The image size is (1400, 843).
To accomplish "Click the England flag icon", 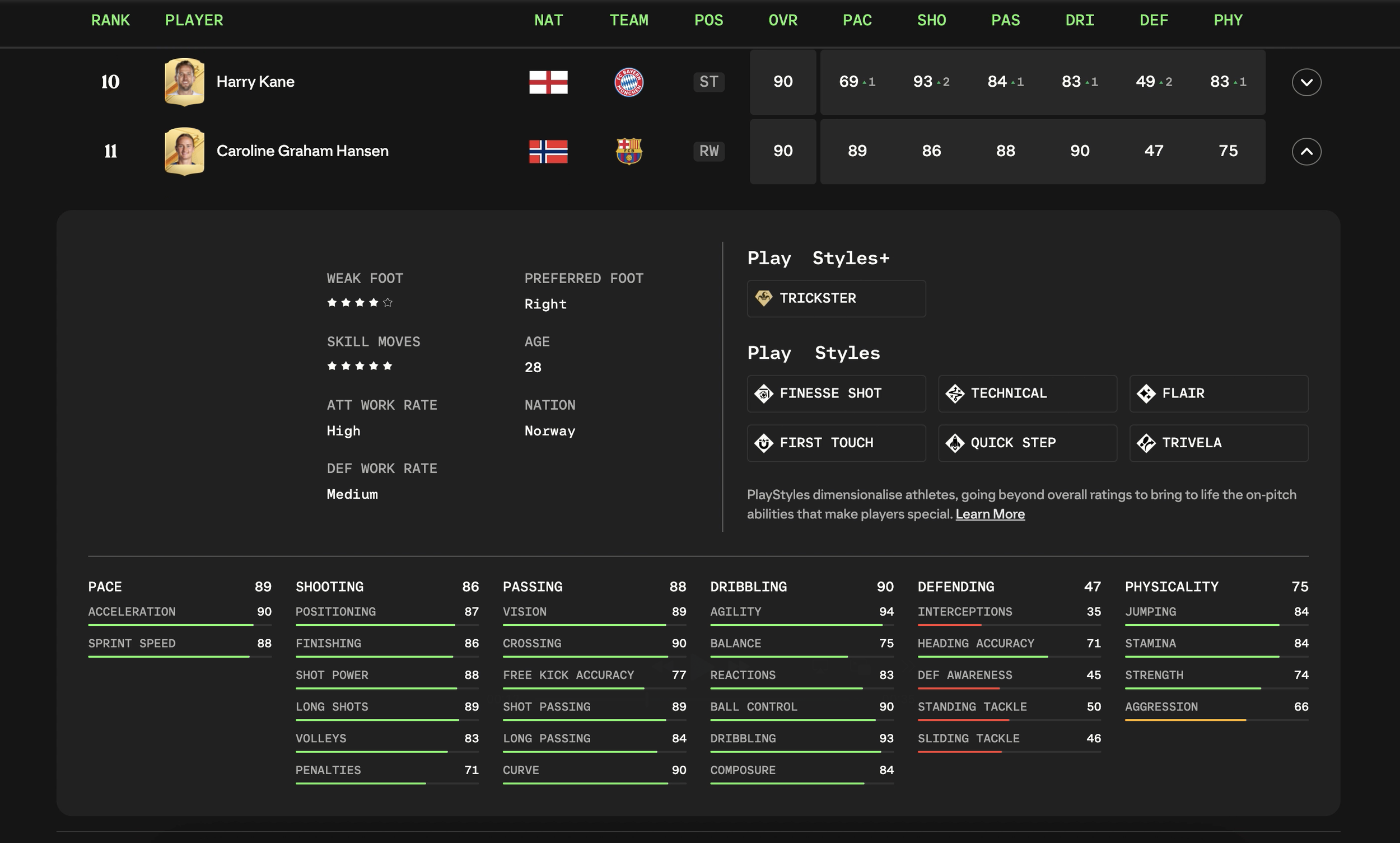I will 548,82.
